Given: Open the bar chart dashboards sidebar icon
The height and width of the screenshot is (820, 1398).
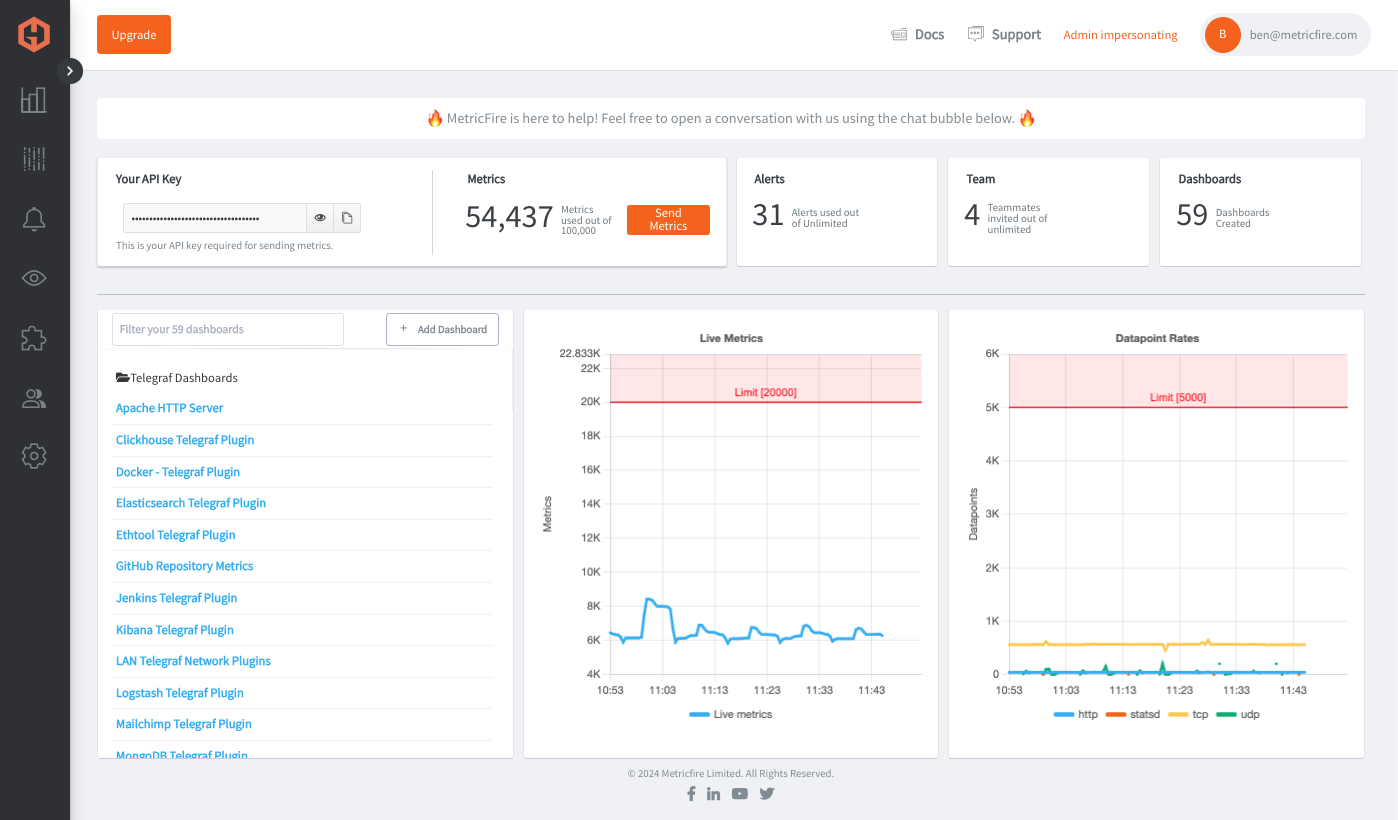Looking at the screenshot, I should [34, 99].
